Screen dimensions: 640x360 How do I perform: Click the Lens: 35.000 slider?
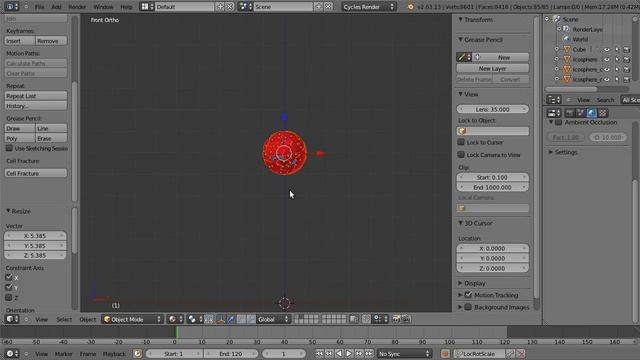[x=493, y=109]
